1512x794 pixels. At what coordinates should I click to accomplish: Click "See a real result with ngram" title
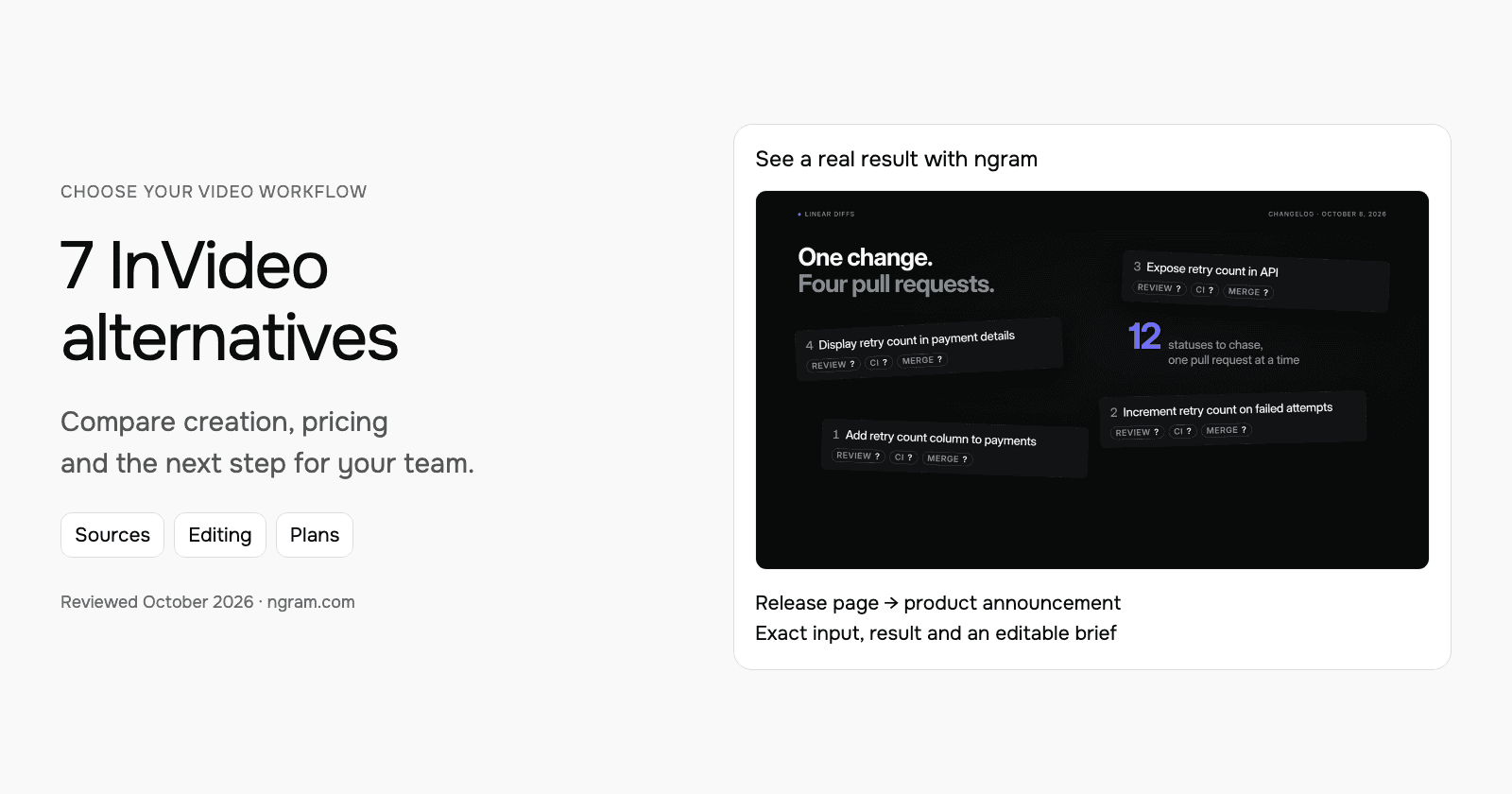pyautogui.click(x=897, y=159)
